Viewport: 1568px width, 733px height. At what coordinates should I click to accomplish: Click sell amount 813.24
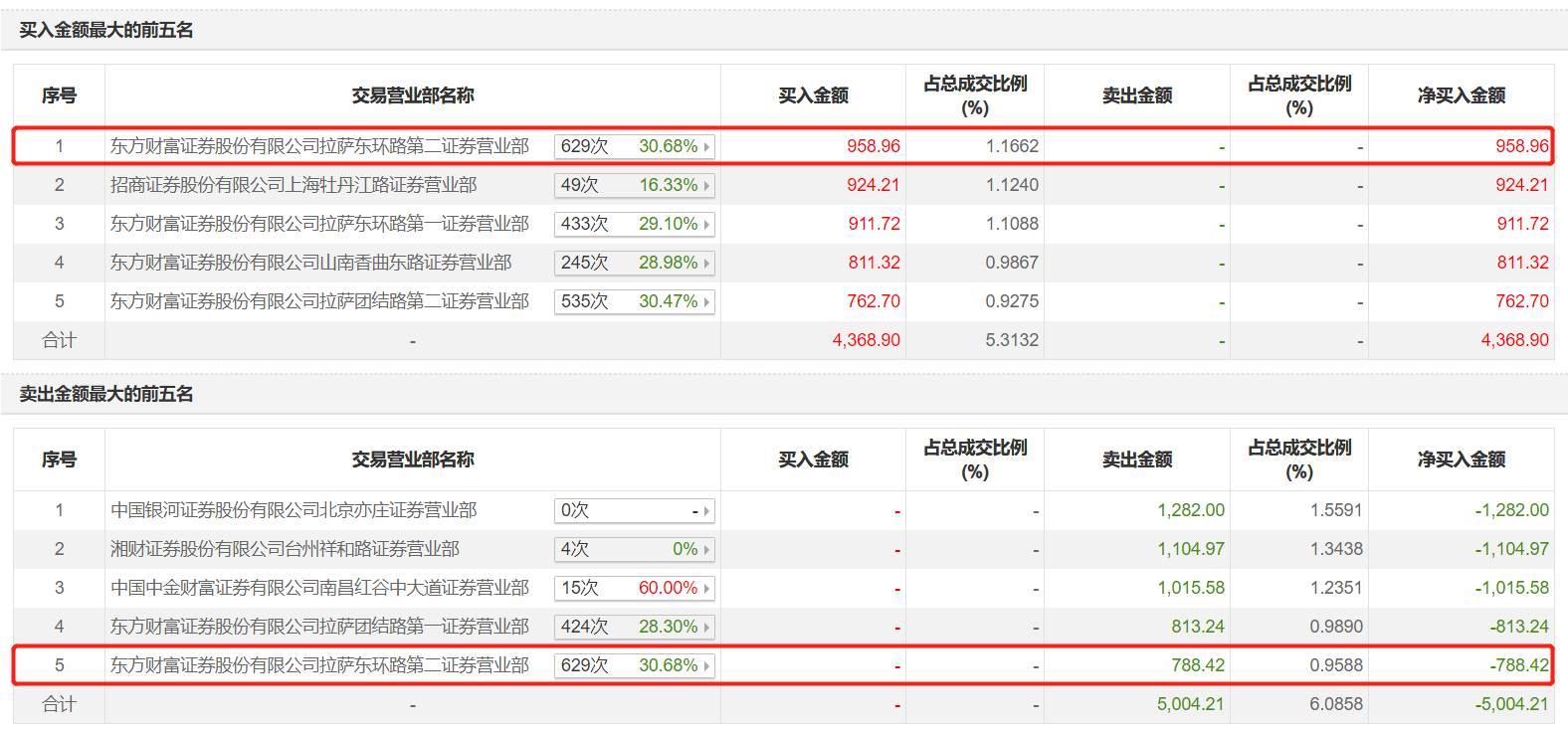click(x=1198, y=627)
